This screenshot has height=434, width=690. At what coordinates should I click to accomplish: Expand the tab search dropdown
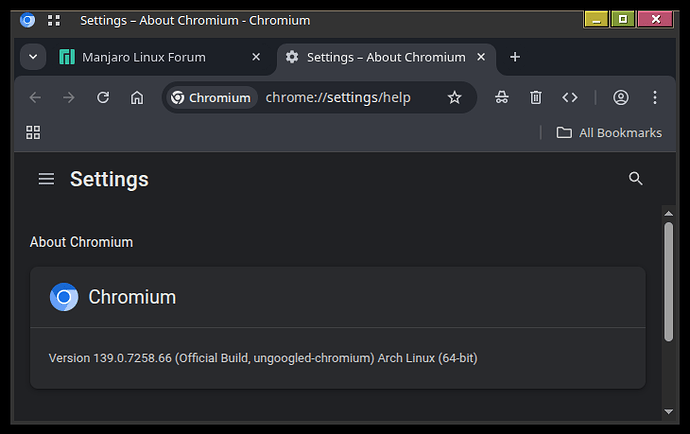pyautogui.click(x=33, y=57)
